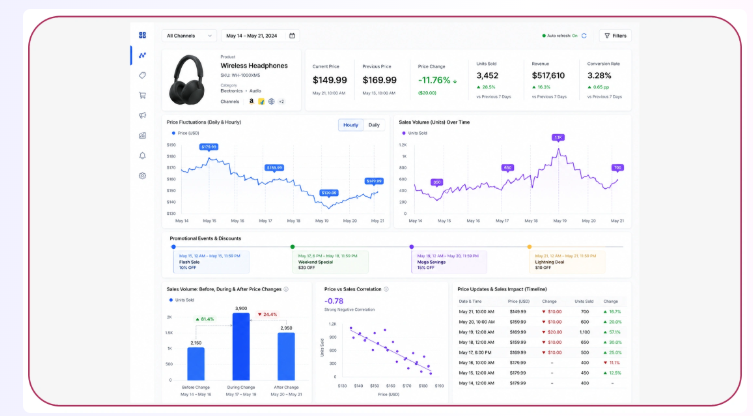
Task: Open the megaphone promotions sidebar icon
Action: (142, 115)
